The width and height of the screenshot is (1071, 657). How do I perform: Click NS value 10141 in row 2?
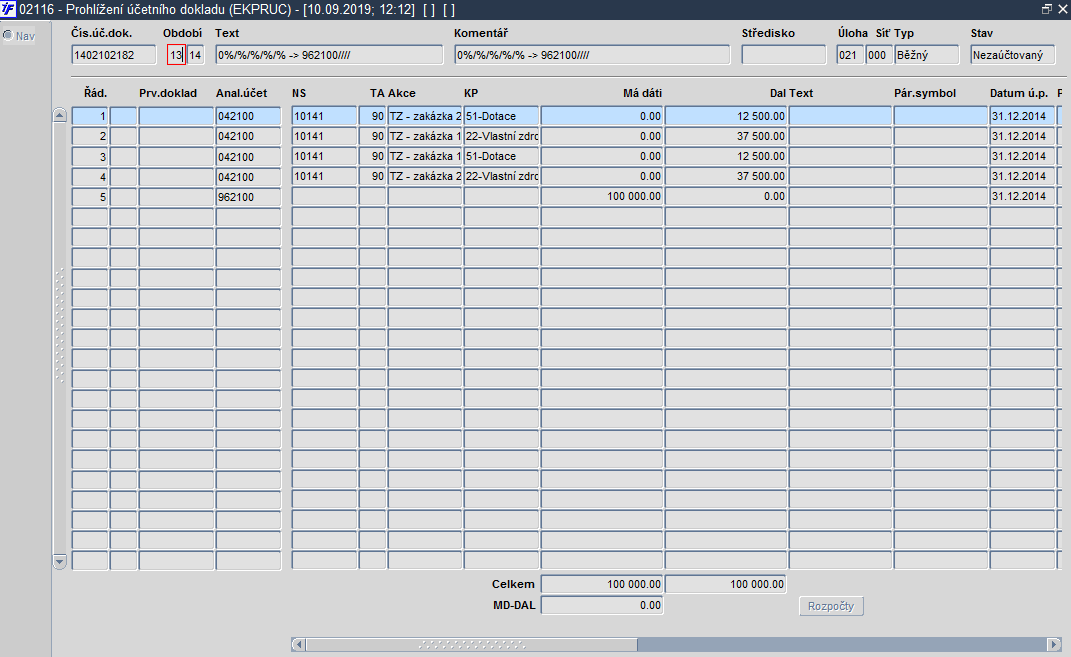click(324, 136)
